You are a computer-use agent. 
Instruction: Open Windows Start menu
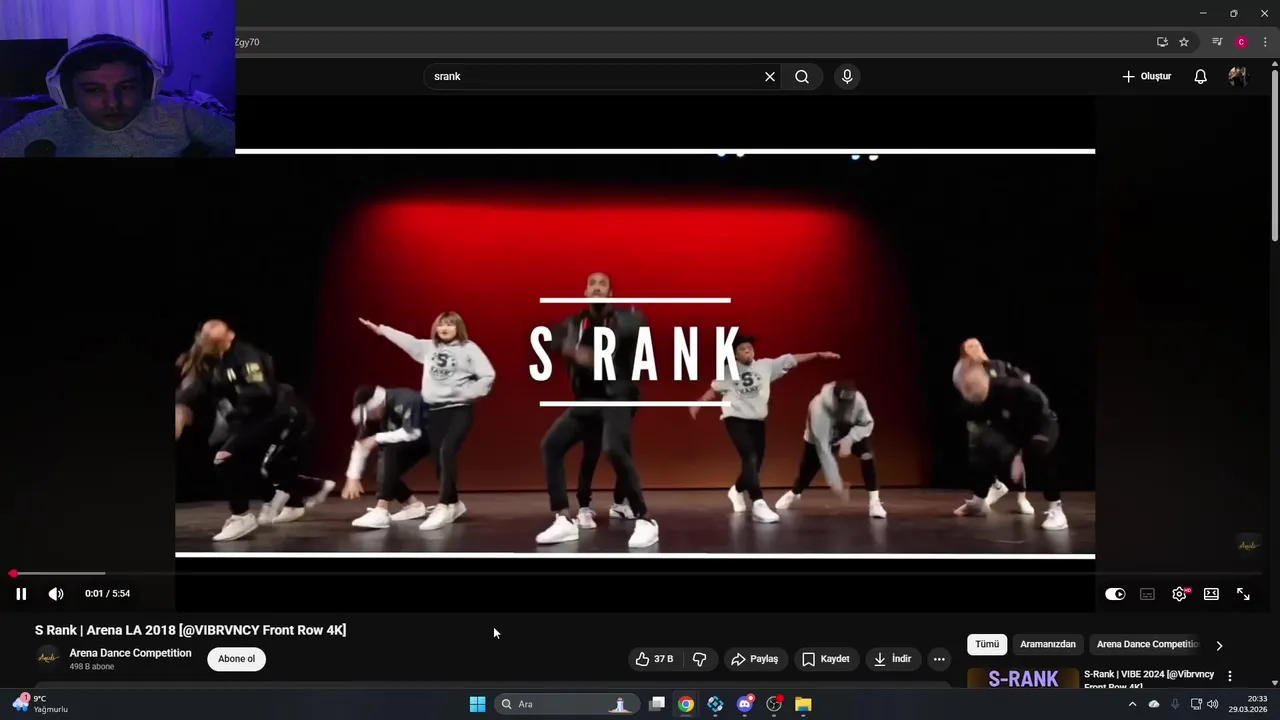(x=478, y=704)
